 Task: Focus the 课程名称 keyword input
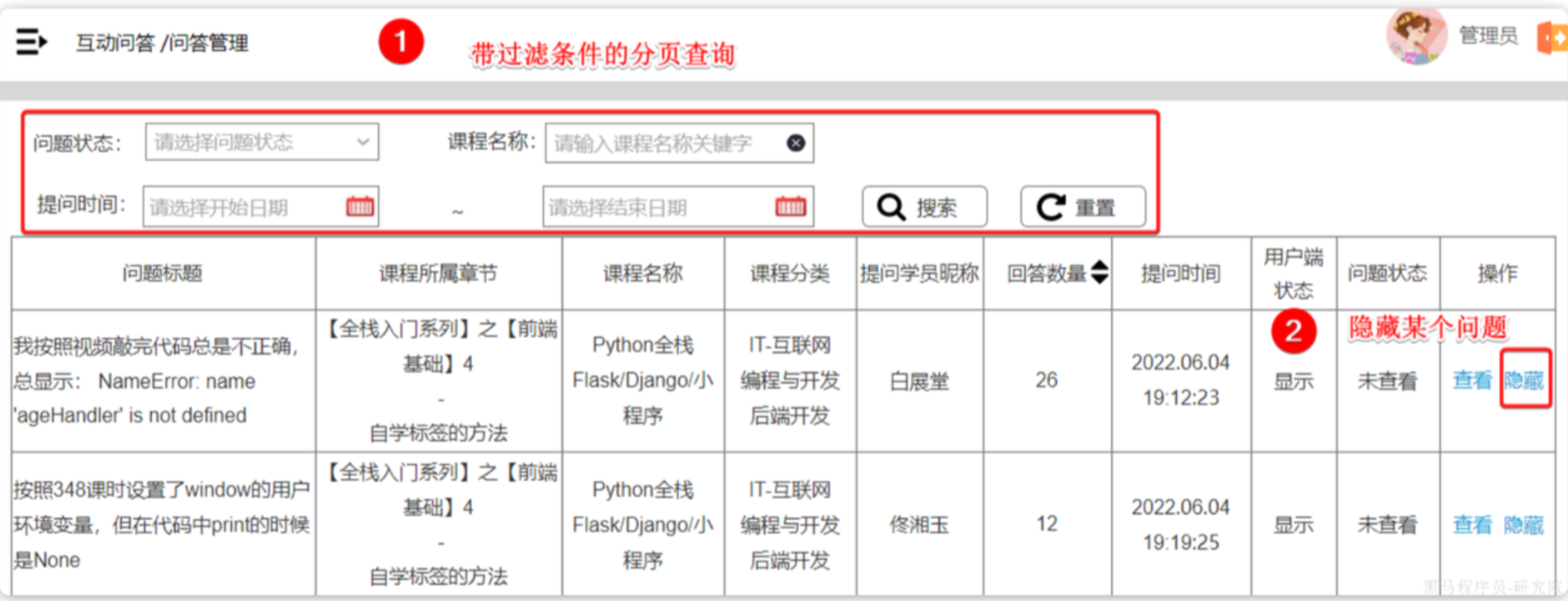[x=679, y=143]
